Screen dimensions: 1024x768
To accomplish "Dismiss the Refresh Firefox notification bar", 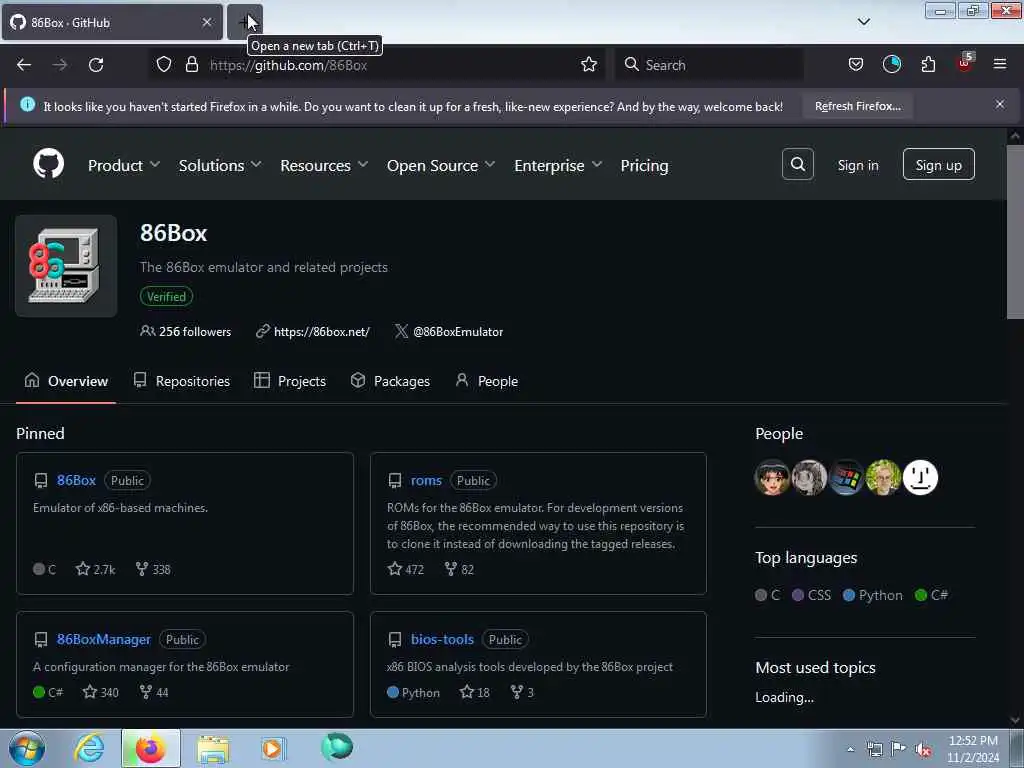I will 999,104.
